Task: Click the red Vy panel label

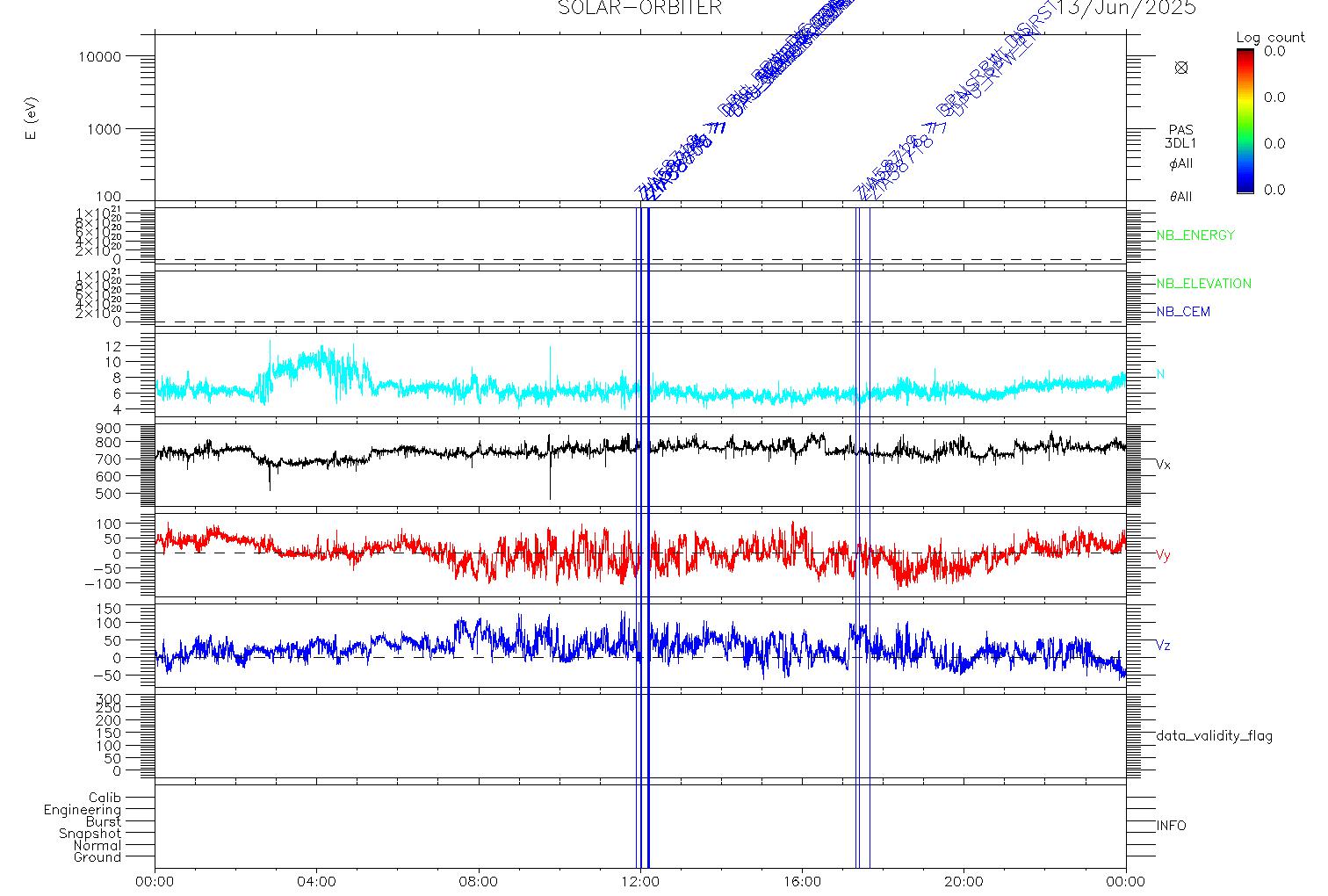Action: [x=1163, y=555]
